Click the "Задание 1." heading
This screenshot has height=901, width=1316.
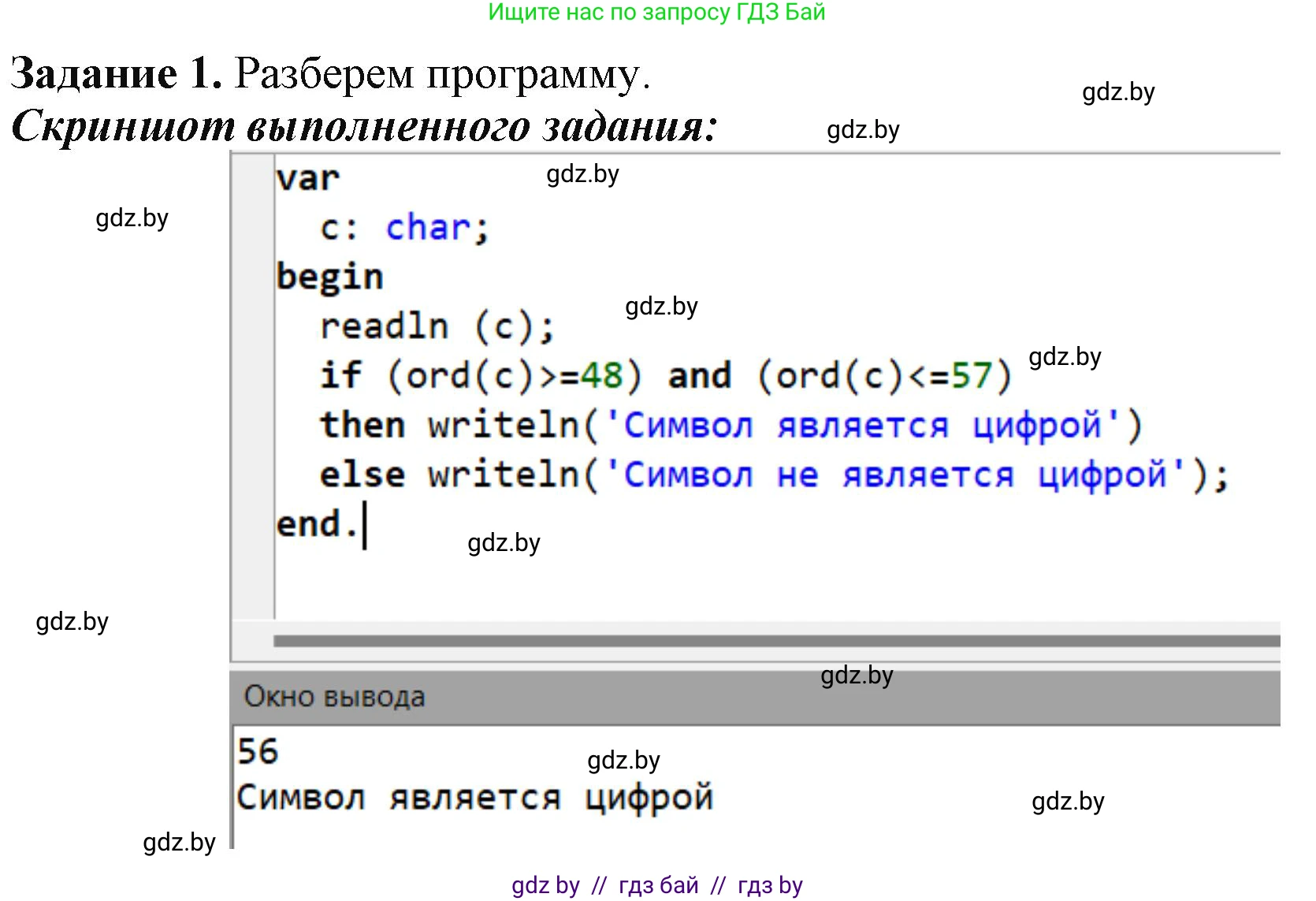coord(116,74)
